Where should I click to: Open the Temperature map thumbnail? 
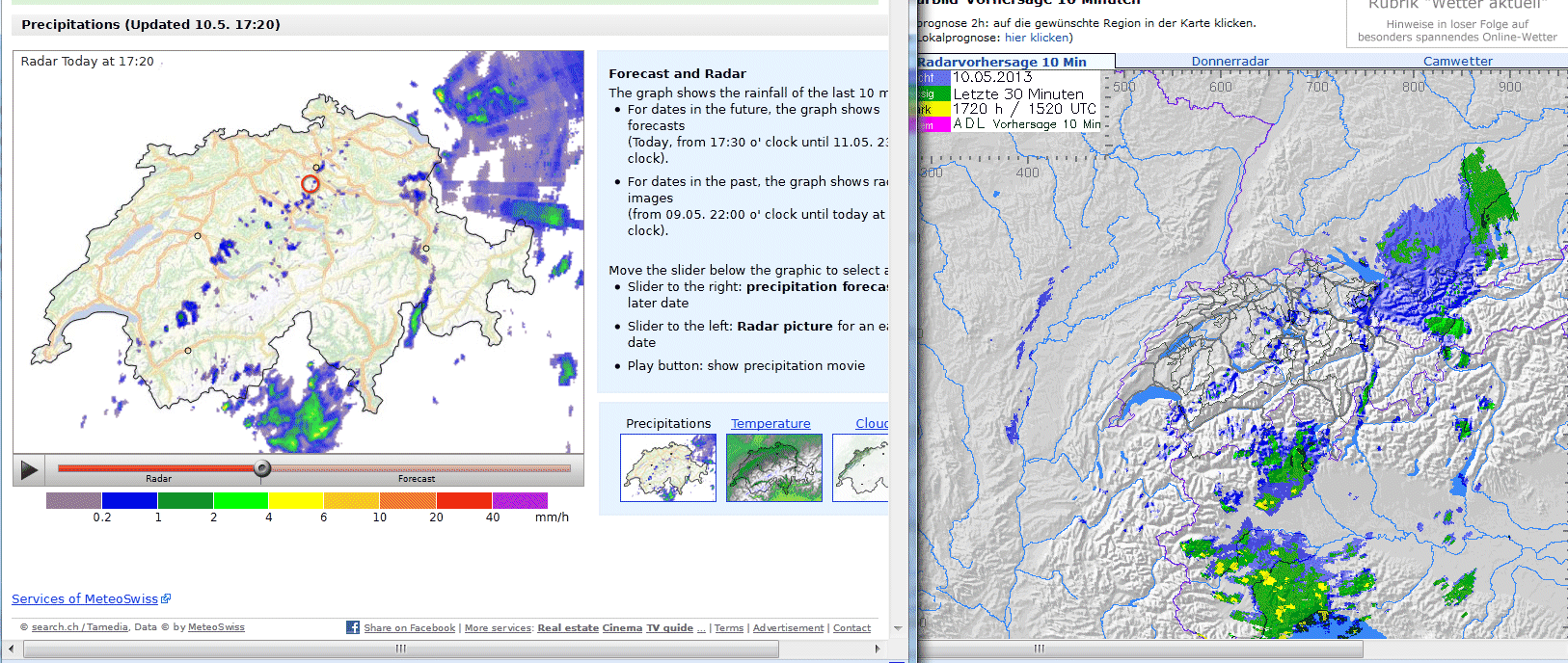tap(773, 467)
